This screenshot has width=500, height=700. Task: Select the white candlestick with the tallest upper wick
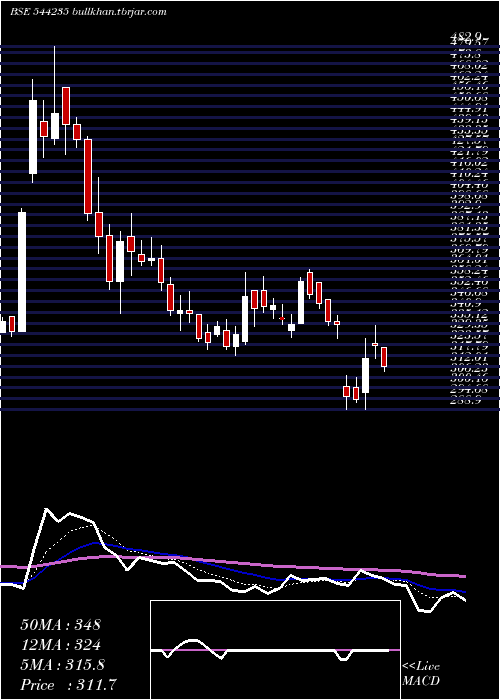point(55,125)
